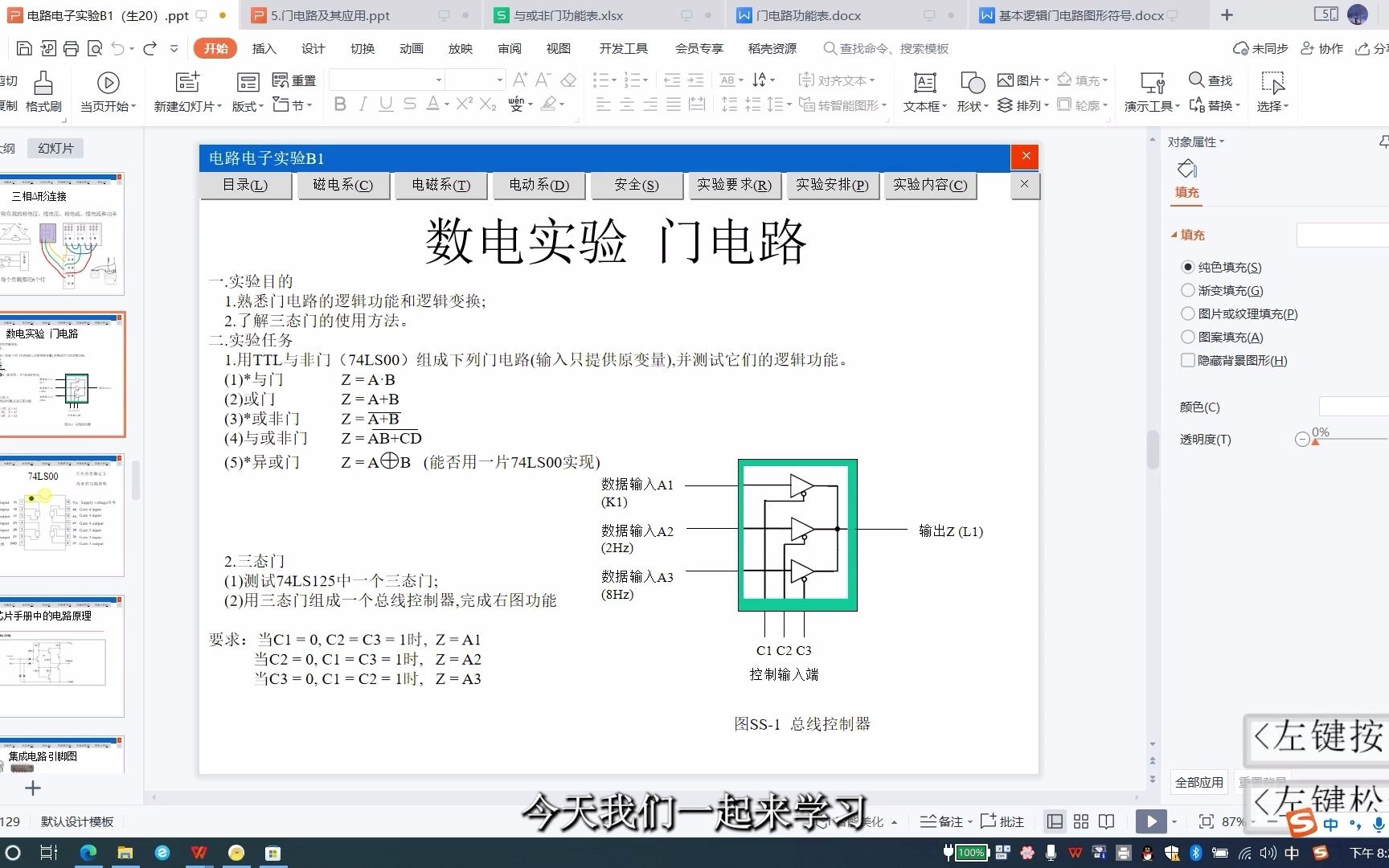Viewport: 1389px width, 868px height.
Task: Click the redo arrow icon
Action: pyautogui.click(x=150, y=49)
